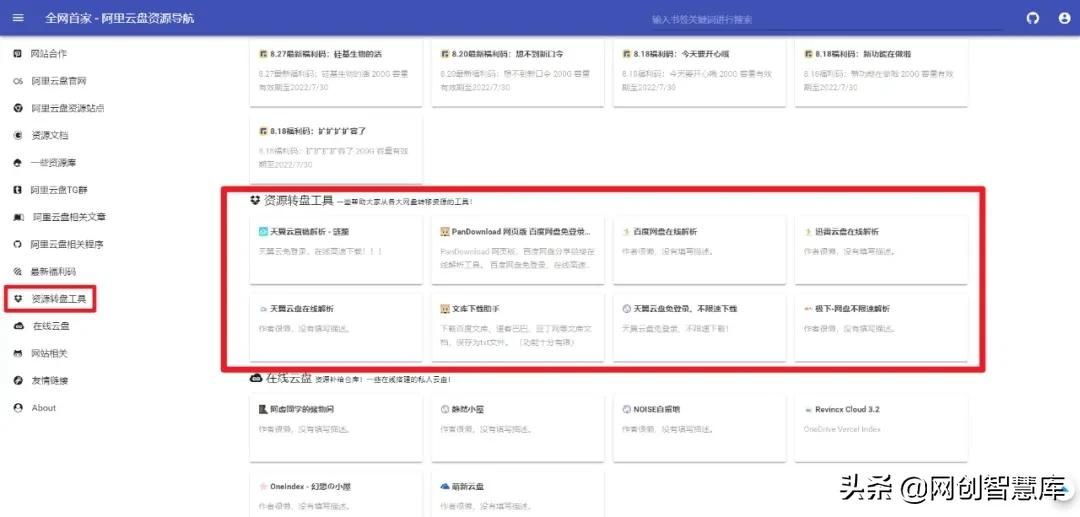Click the 资源转盘工具 section heading

[299, 201]
